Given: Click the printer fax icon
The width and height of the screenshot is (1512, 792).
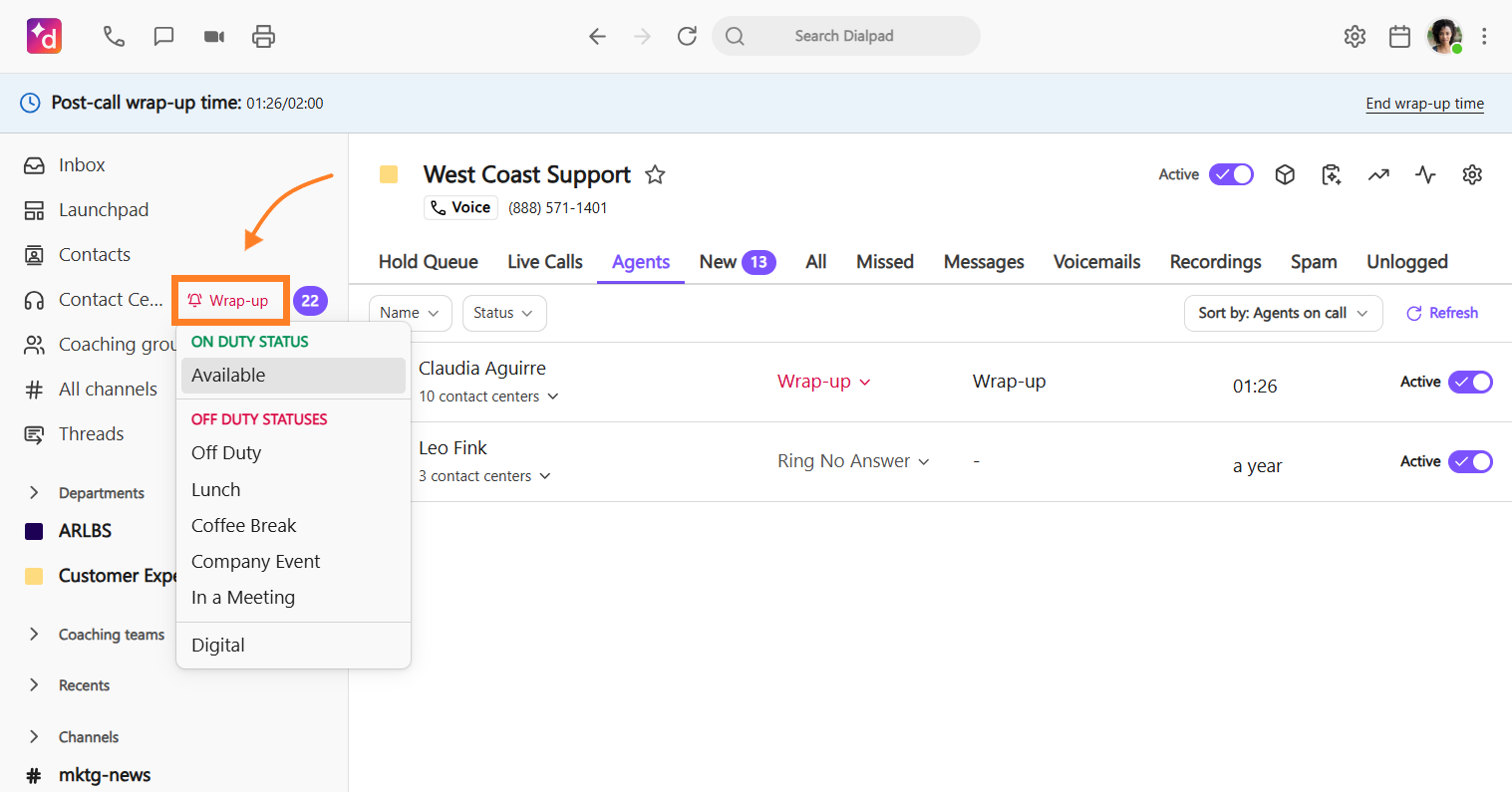Looking at the screenshot, I should coord(263,37).
